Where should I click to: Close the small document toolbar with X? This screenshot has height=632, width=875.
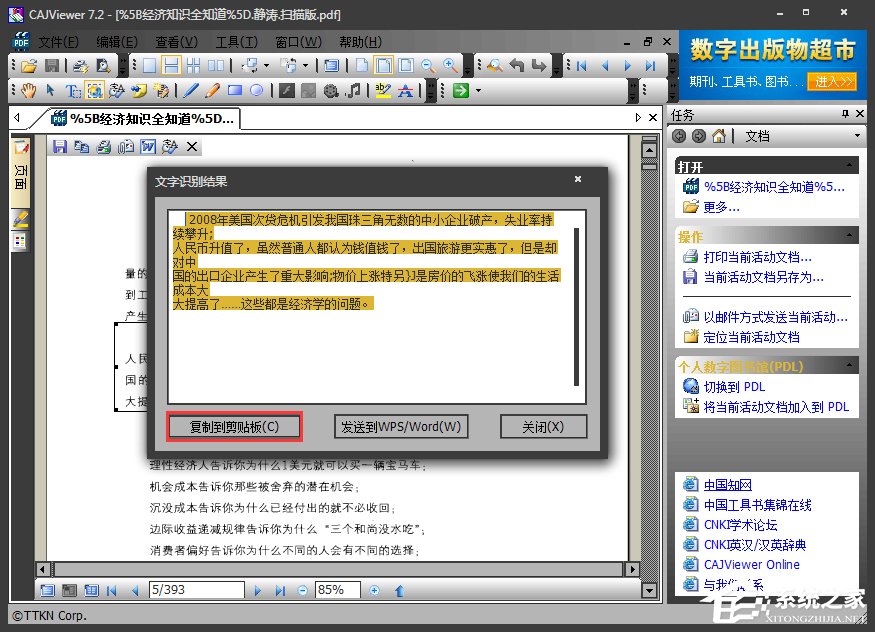tap(192, 147)
